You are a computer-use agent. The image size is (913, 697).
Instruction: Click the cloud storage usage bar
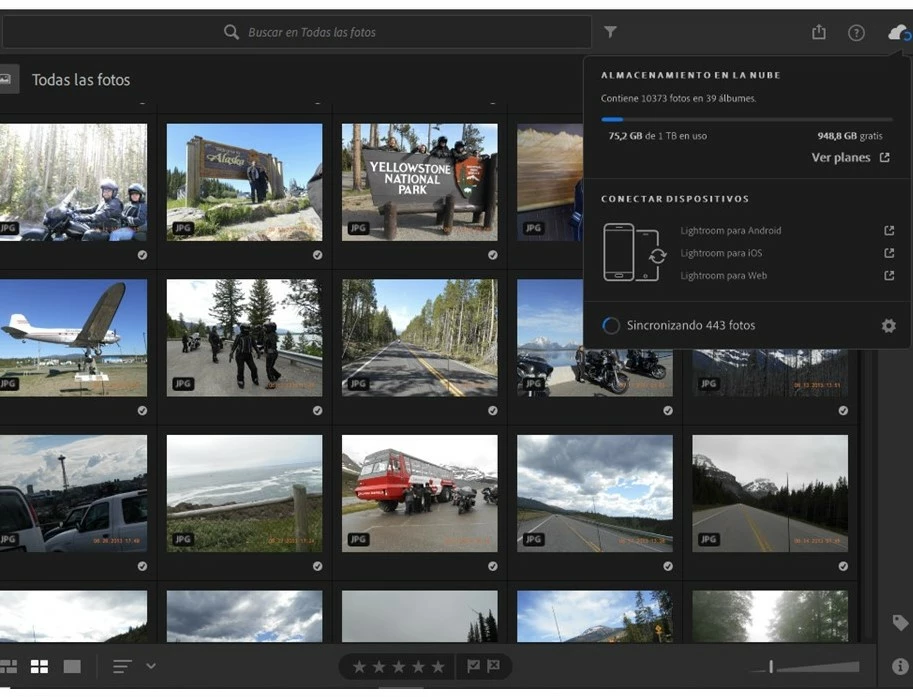746,119
